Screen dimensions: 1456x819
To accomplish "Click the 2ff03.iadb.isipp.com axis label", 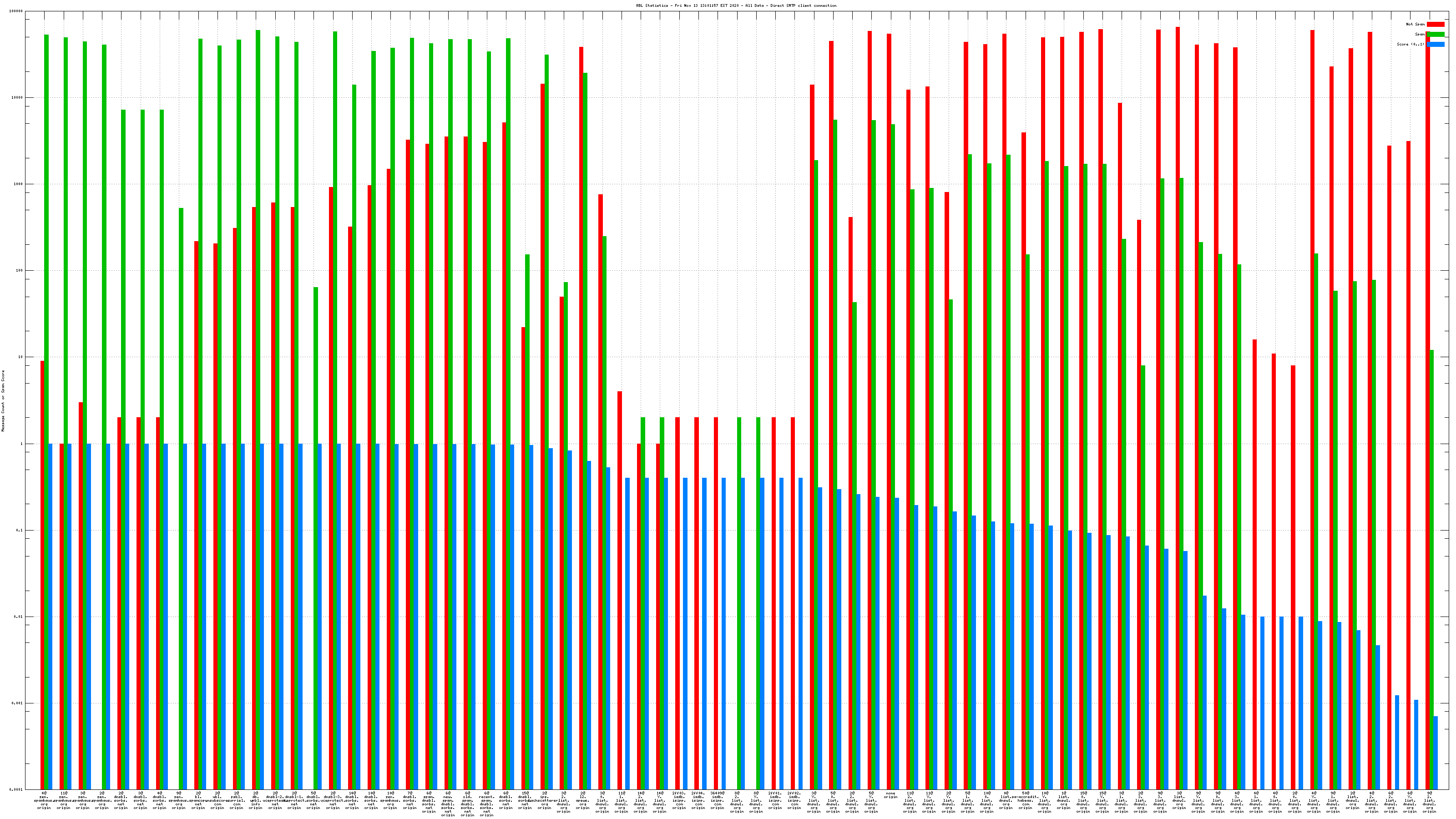I will click(679, 800).
